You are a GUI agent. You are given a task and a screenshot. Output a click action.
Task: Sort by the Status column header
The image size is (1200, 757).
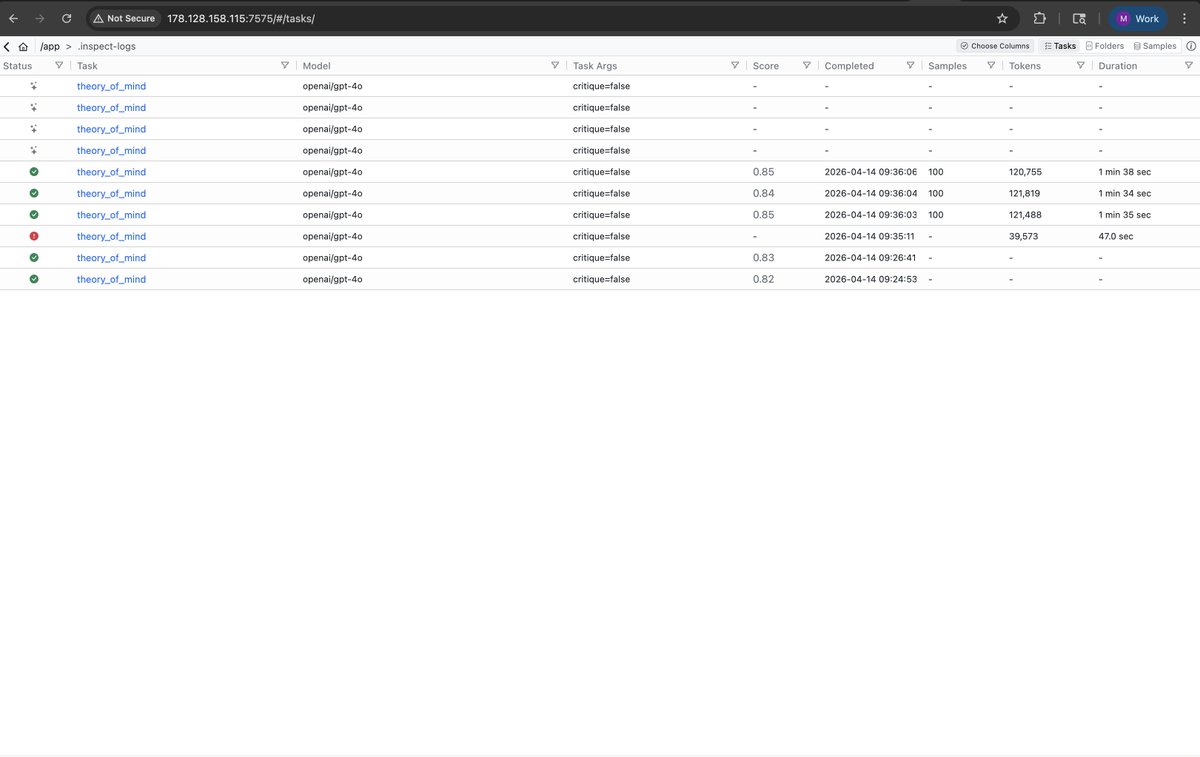18,66
